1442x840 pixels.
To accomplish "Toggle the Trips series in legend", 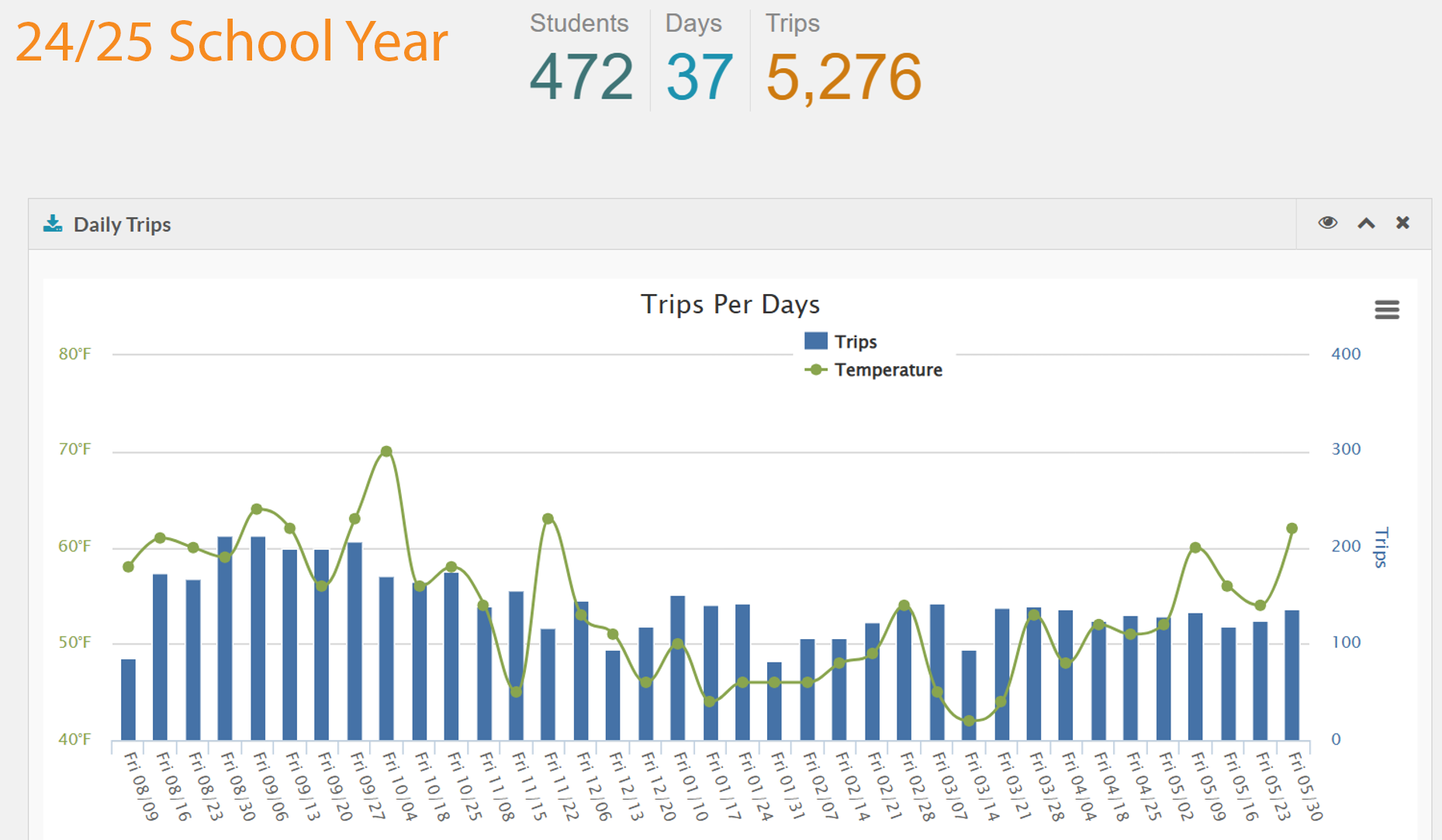I will (855, 342).
